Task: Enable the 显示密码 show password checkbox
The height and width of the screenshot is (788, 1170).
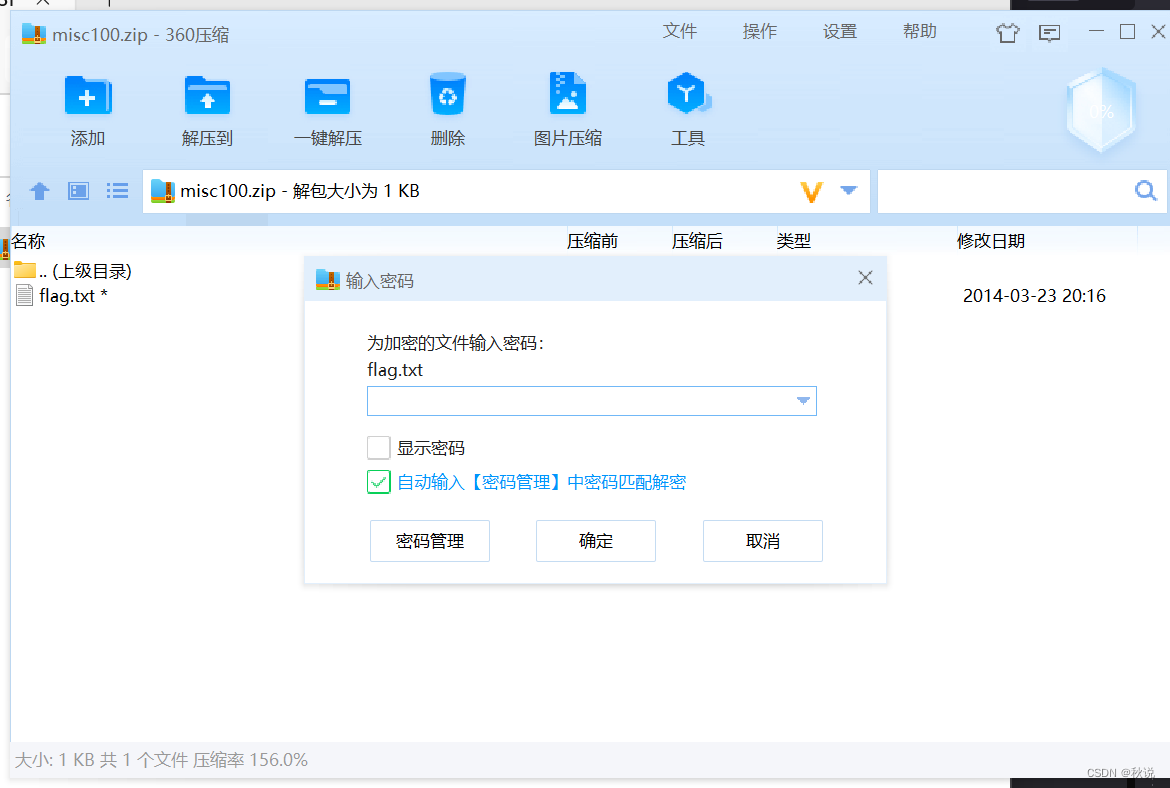Action: pos(378,447)
